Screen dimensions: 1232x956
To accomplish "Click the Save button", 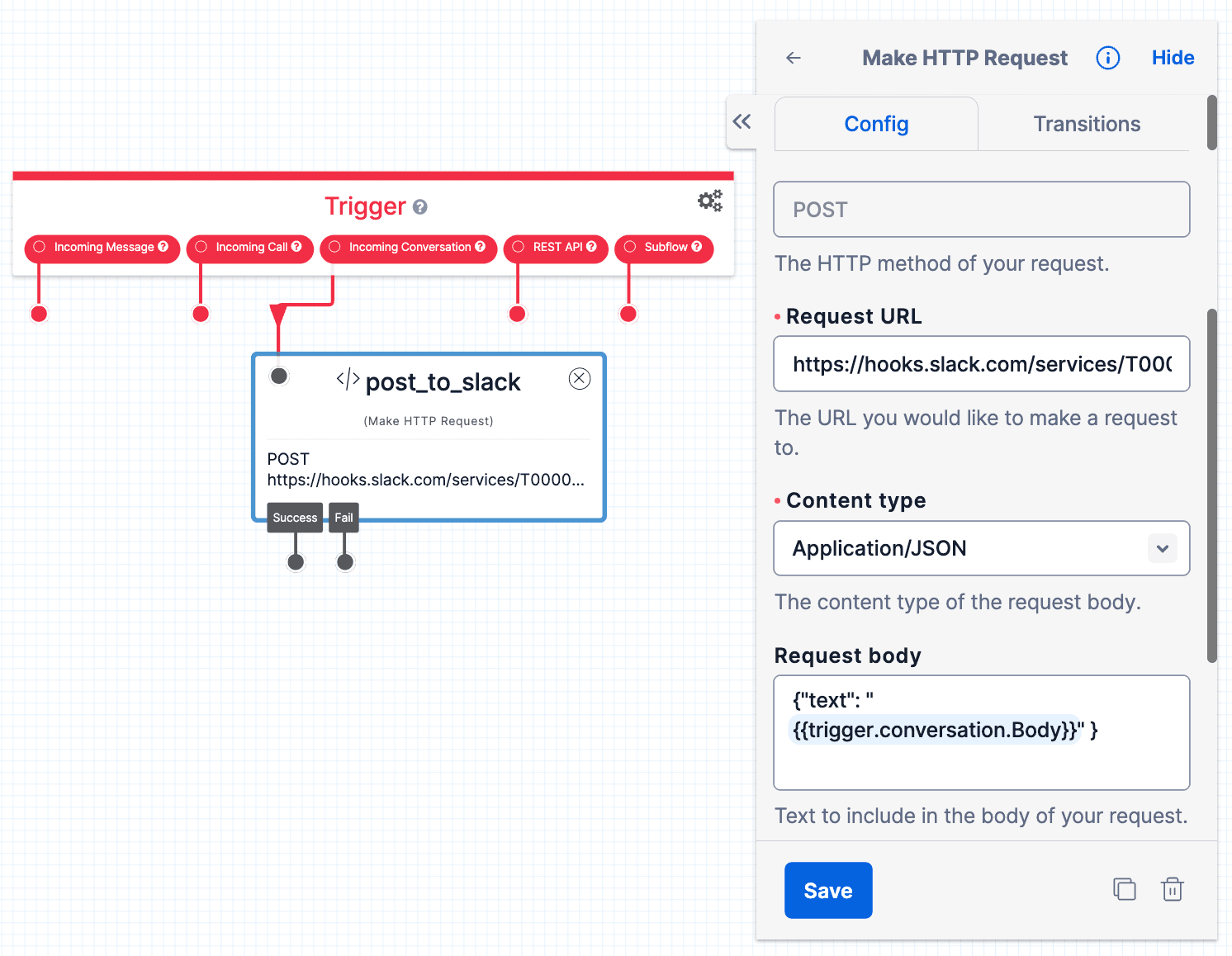I will [828, 890].
